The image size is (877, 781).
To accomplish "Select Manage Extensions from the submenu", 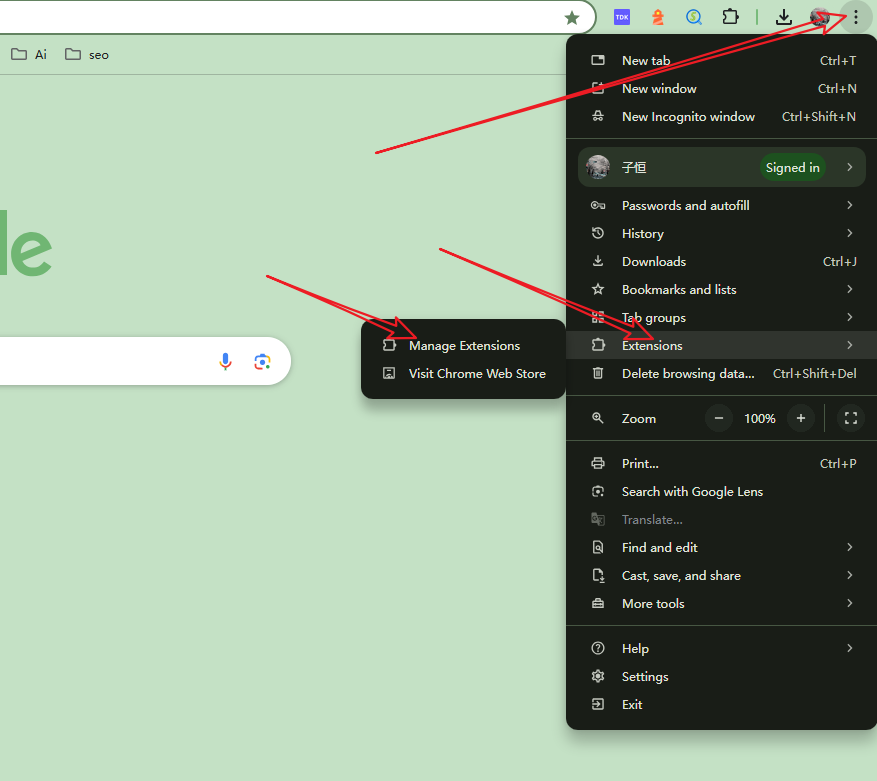I will [464, 345].
